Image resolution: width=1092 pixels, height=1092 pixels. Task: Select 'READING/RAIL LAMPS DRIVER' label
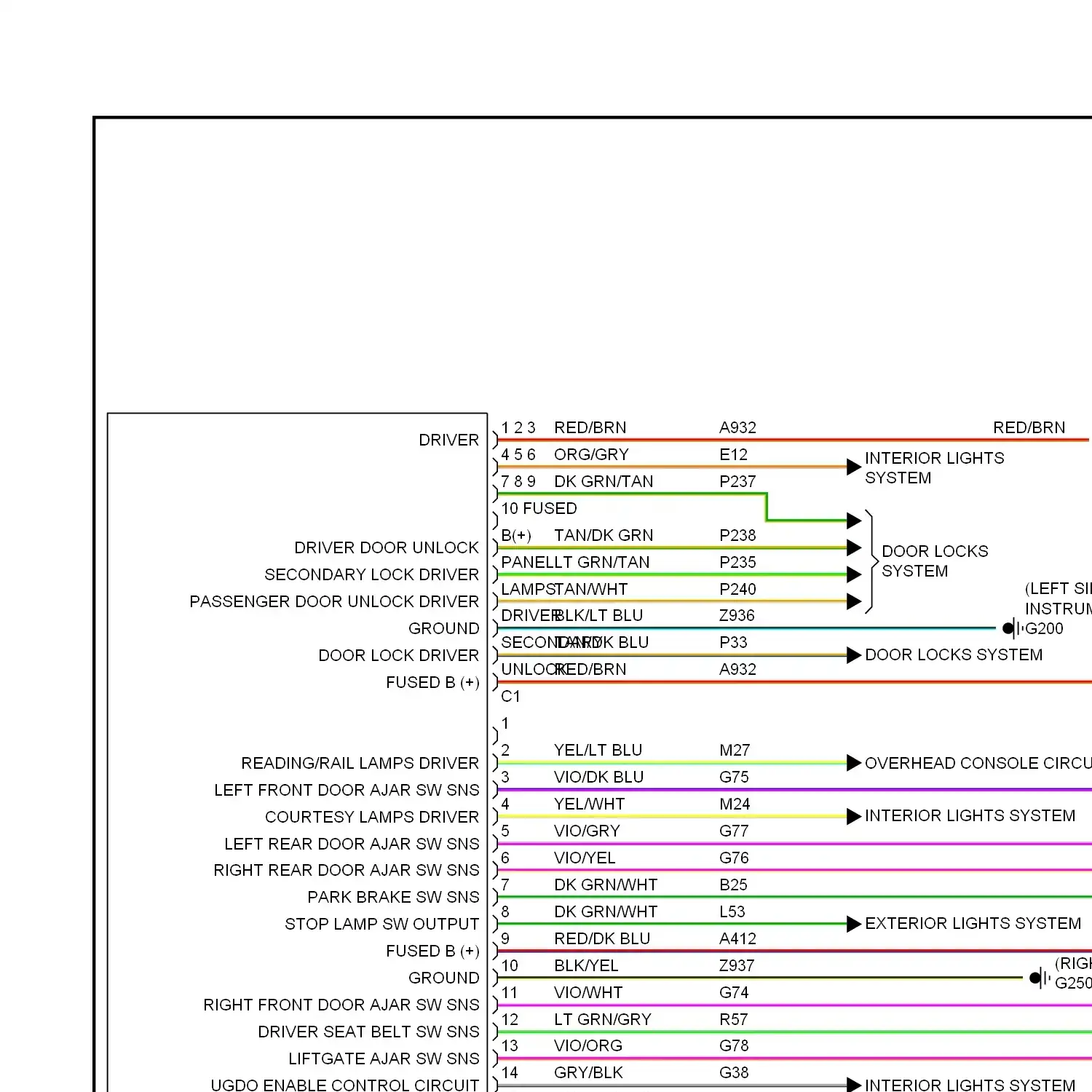coord(360,763)
